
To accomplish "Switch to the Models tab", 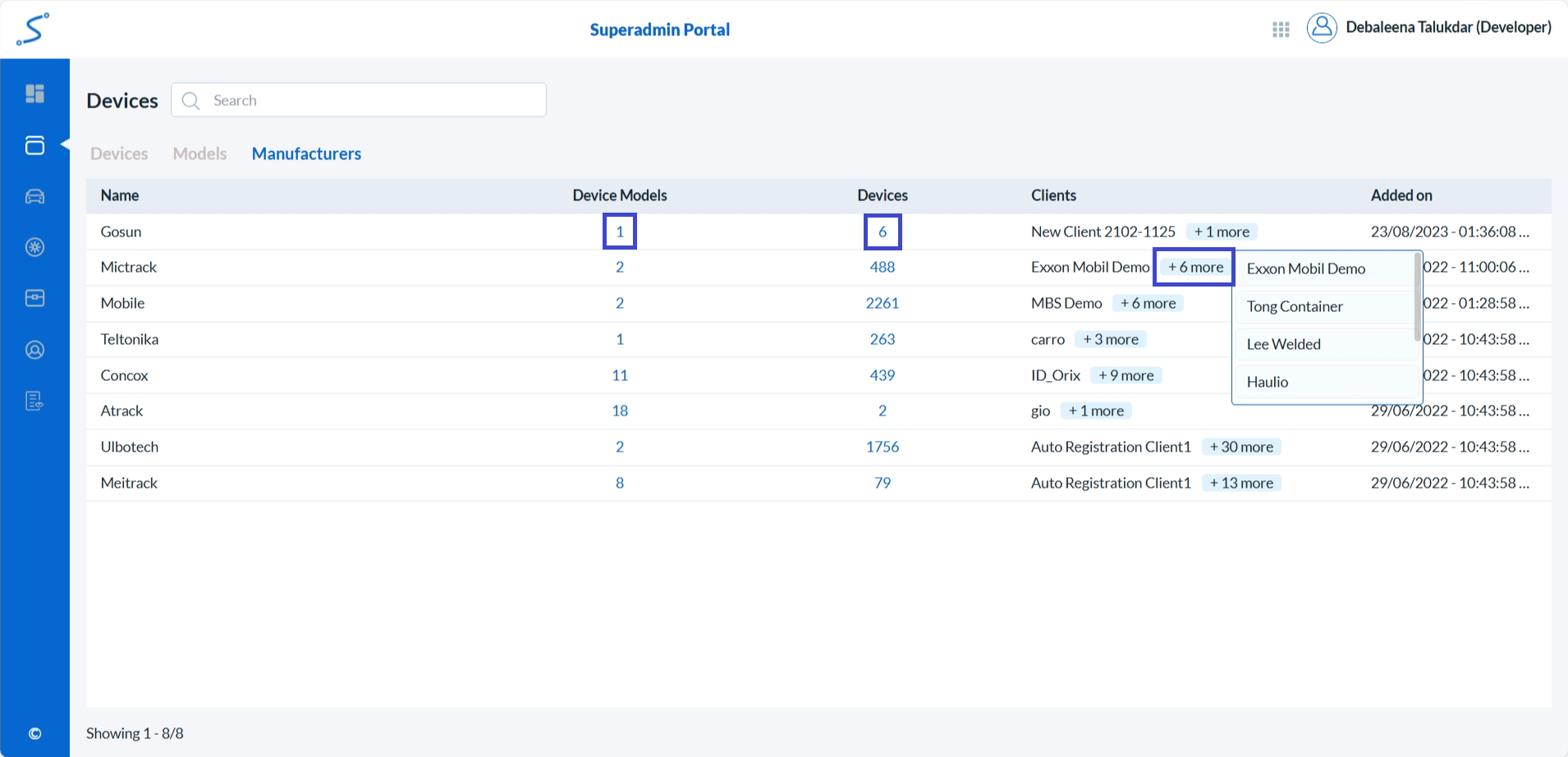I will (x=199, y=154).
